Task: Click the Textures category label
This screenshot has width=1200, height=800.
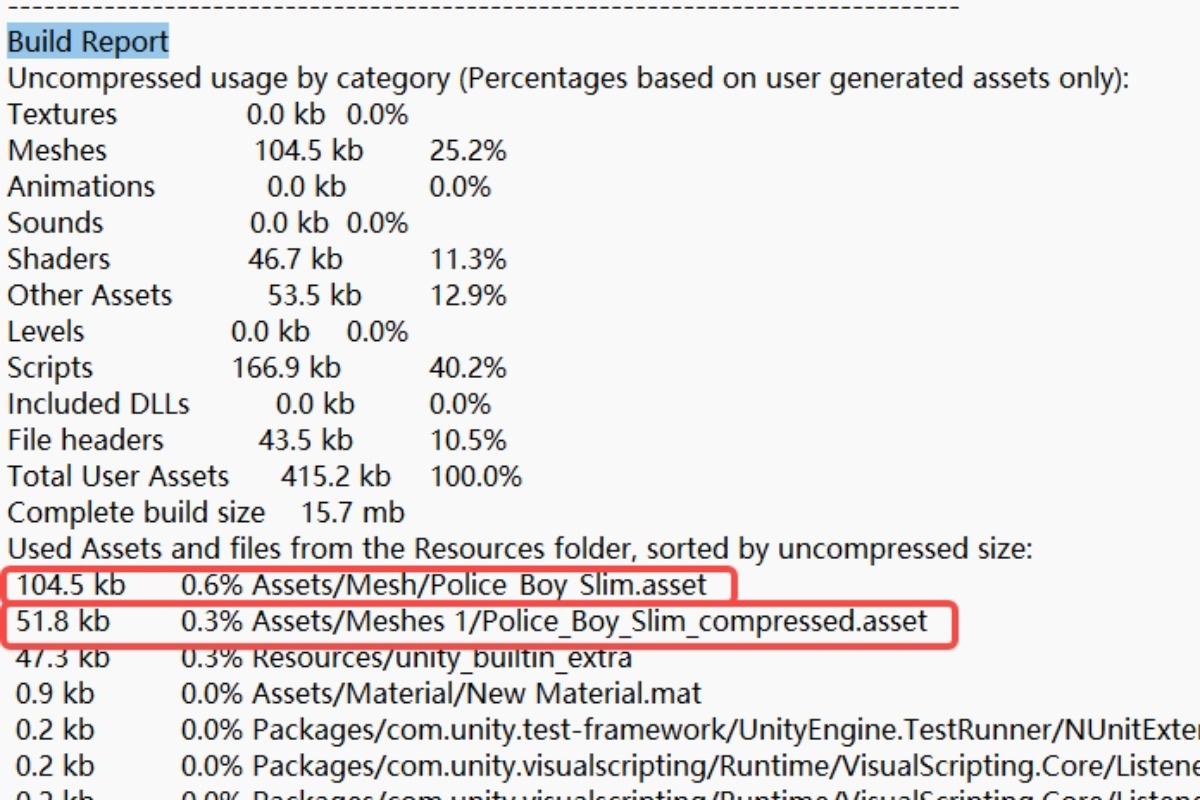Action: pyautogui.click(x=62, y=115)
